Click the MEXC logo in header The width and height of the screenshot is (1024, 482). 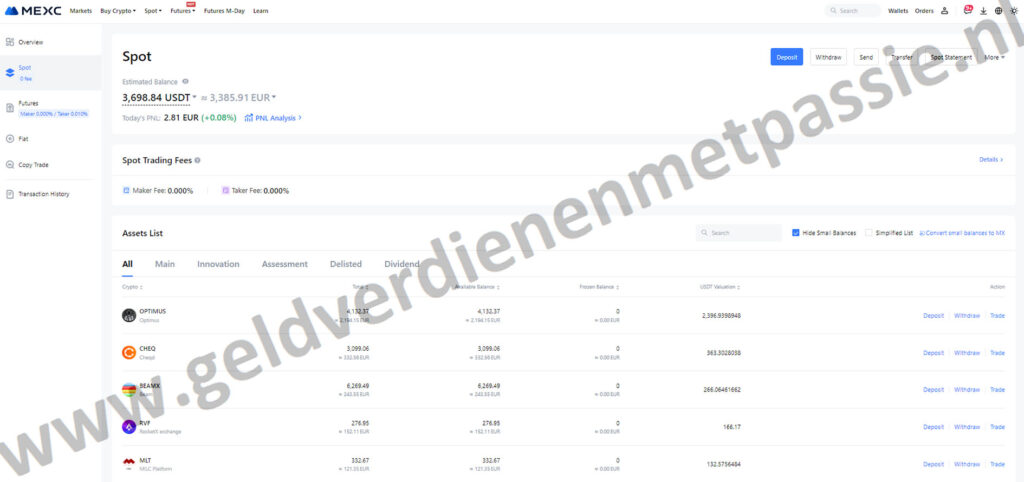click(x=35, y=10)
